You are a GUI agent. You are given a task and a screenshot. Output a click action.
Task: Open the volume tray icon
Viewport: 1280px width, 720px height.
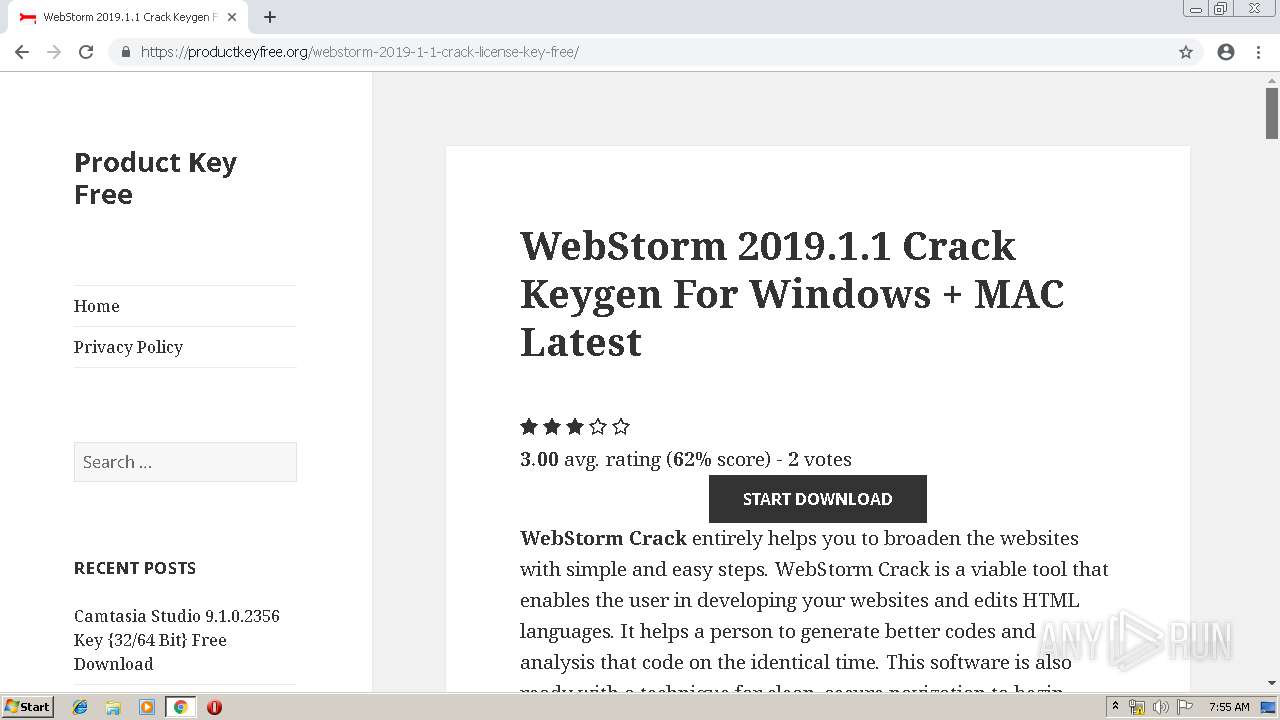[x=1160, y=707]
